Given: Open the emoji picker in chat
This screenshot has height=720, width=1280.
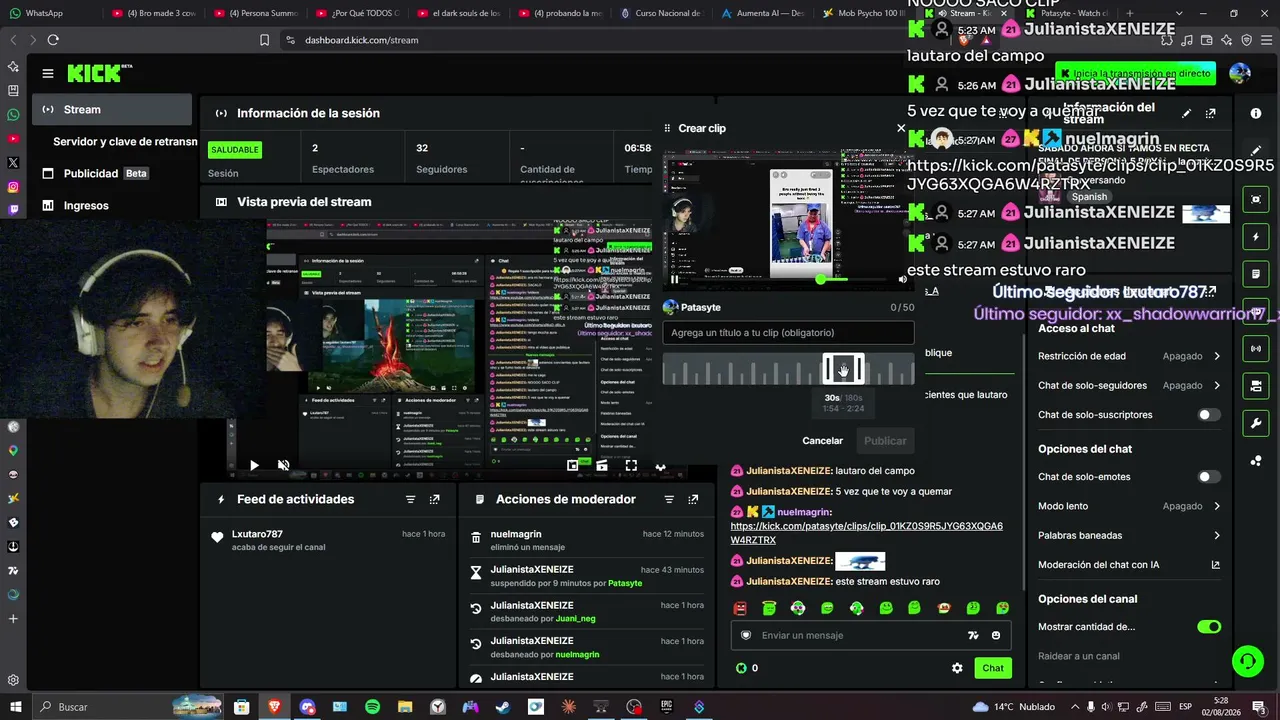Looking at the screenshot, I should point(996,635).
